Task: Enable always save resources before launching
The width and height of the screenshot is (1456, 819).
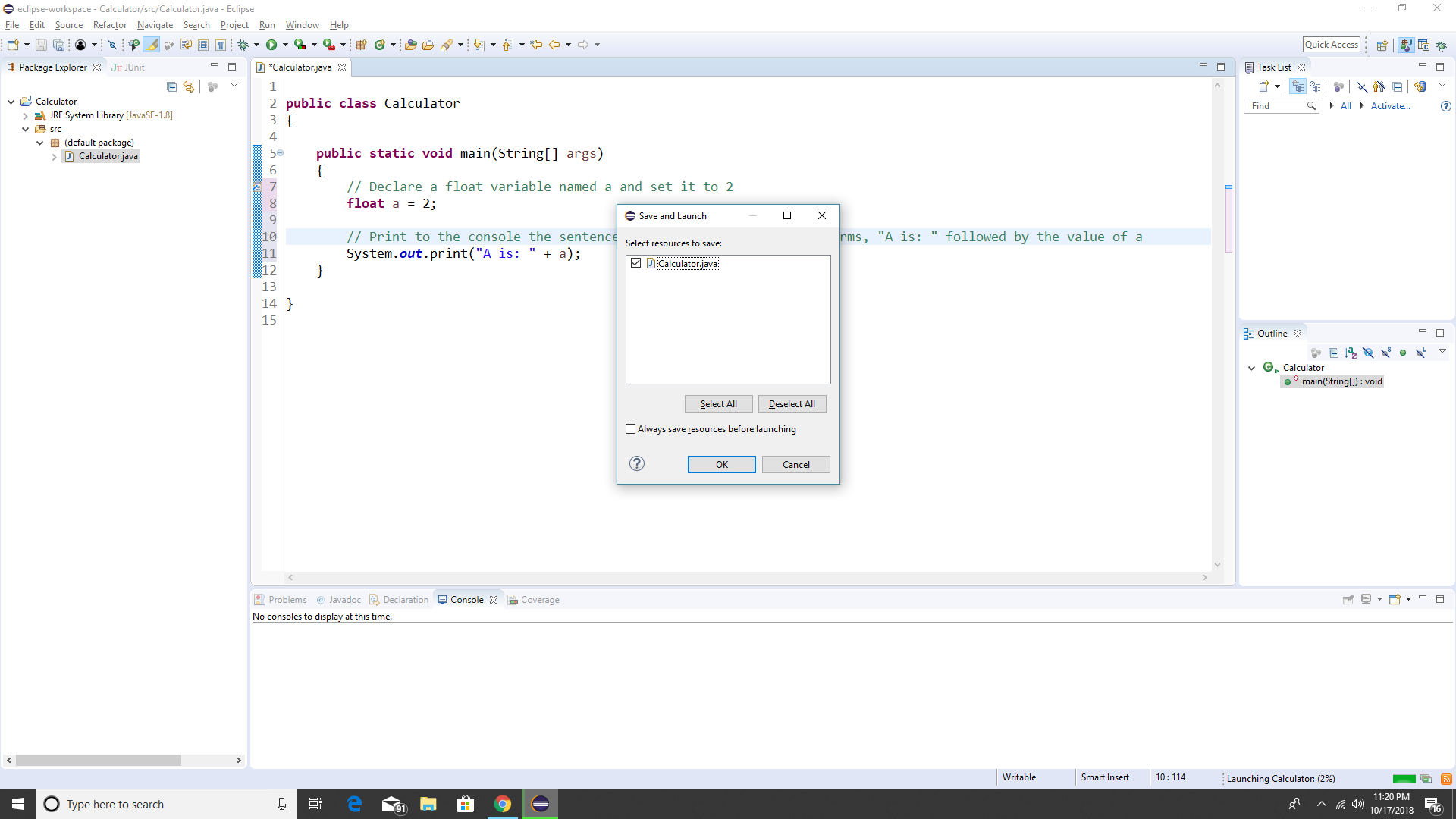Action: (x=630, y=428)
